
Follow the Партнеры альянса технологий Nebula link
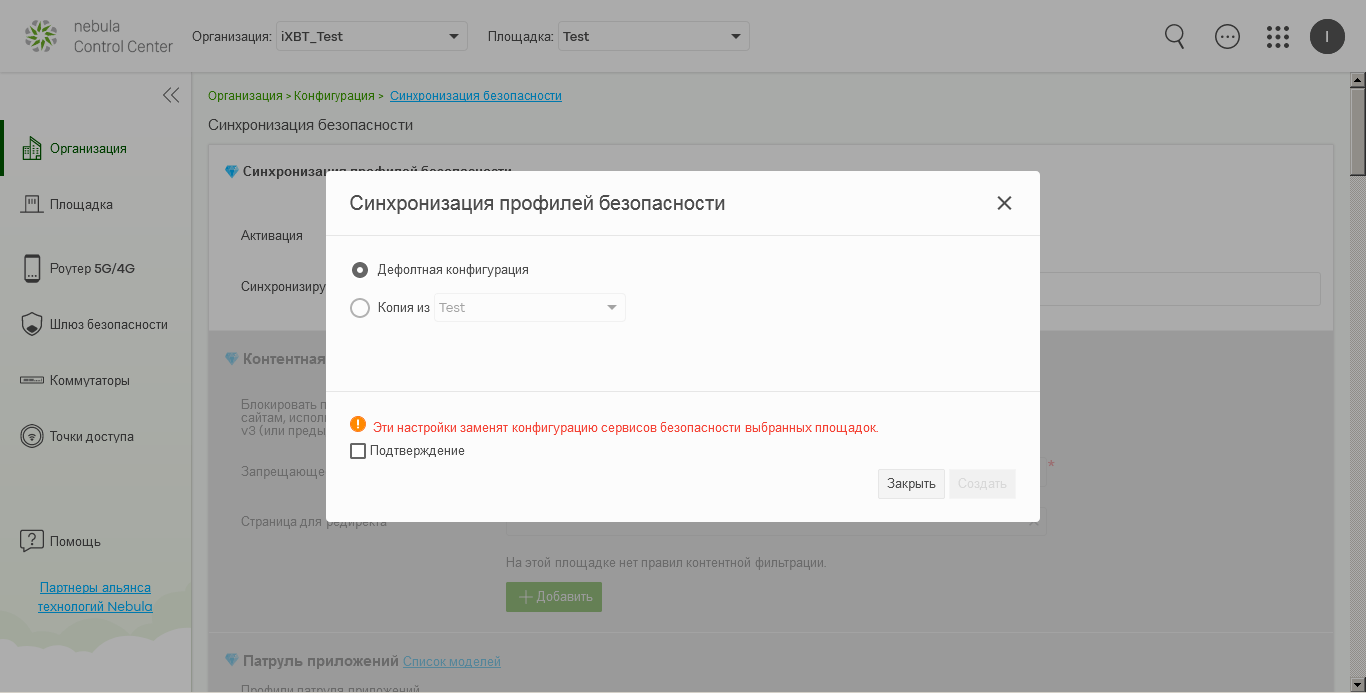(95, 597)
